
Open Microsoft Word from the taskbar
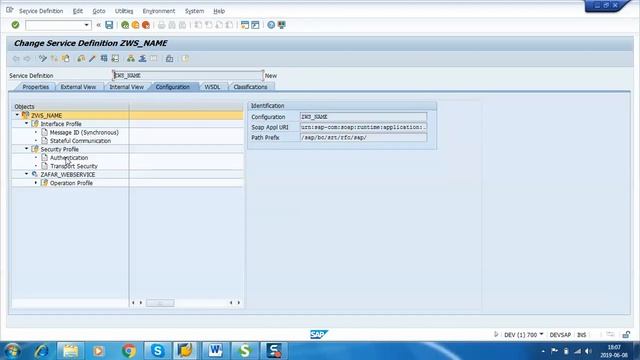click(x=215, y=351)
